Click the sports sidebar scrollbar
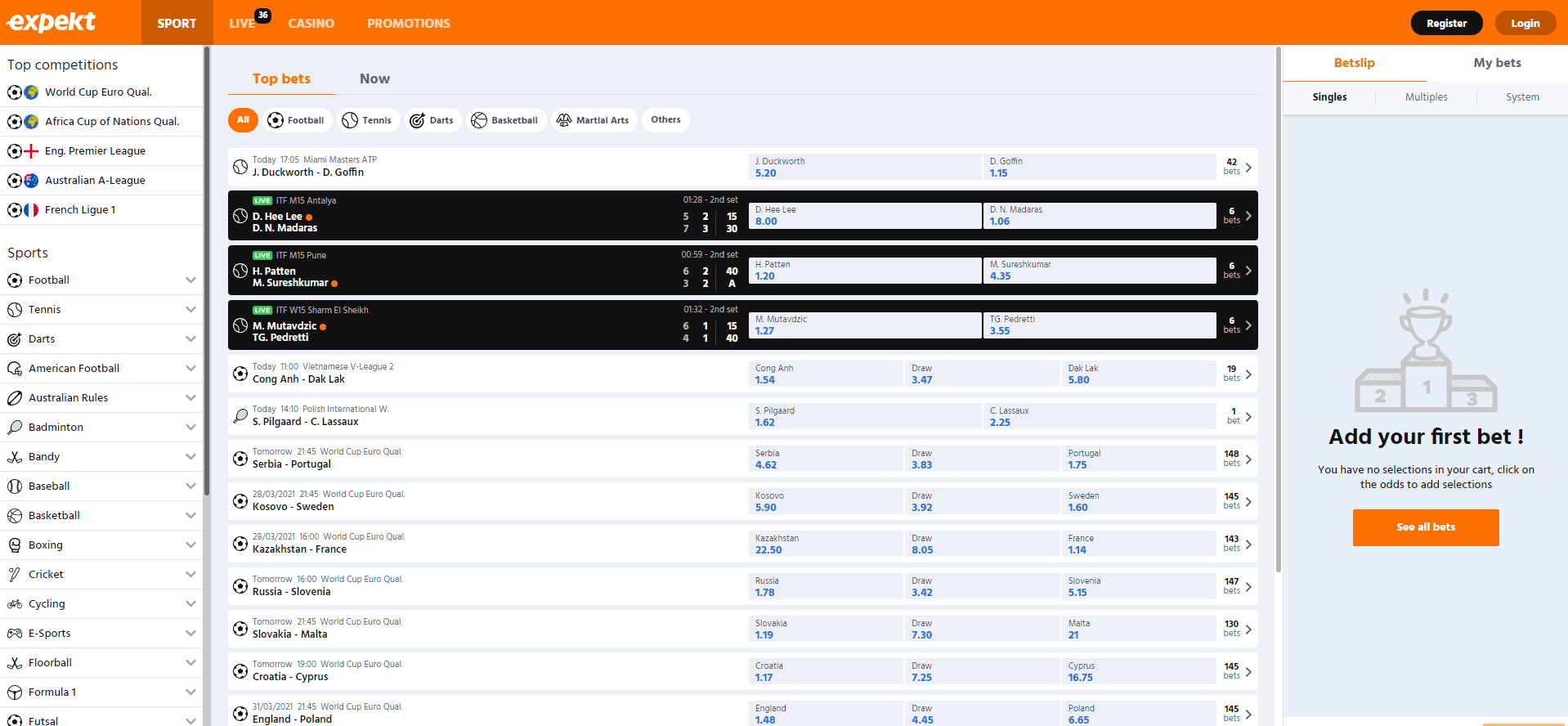The width and height of the screenshot is (1568, 726). pyautogui.click(x=207, y=270)
